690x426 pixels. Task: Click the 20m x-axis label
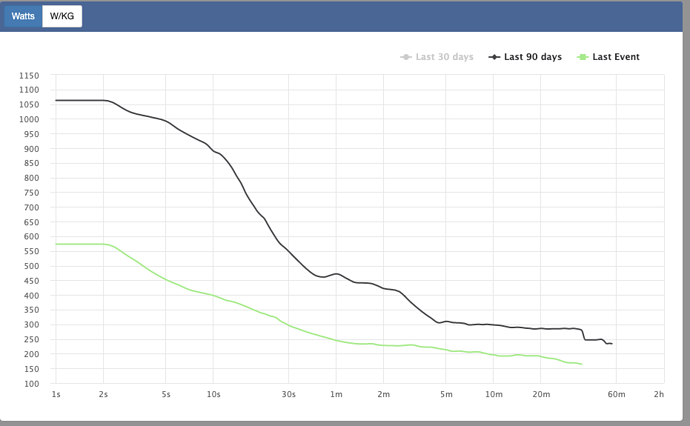[x=541, y=394]
